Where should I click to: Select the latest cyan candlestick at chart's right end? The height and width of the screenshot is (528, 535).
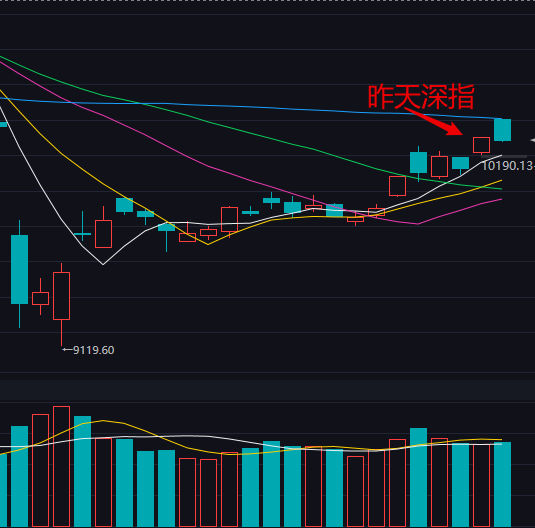(x=503, y=130)
